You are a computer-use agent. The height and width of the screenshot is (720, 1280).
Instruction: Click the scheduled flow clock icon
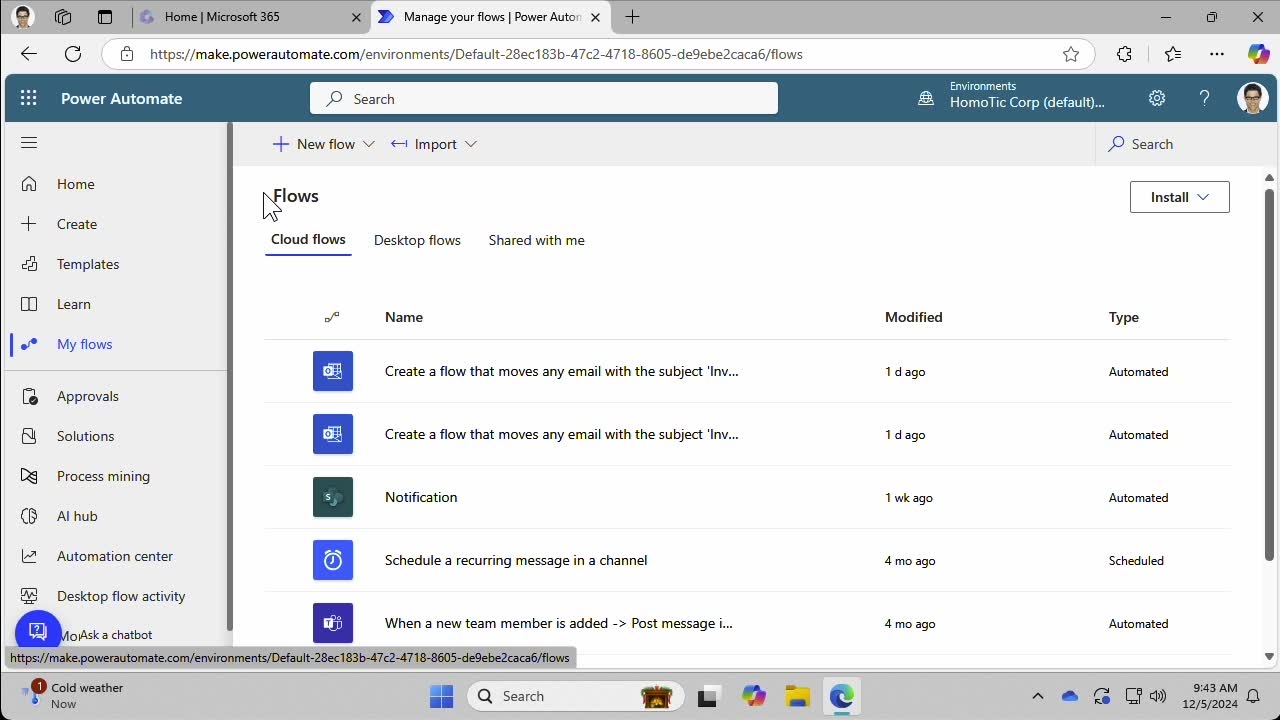click(333, 560)
